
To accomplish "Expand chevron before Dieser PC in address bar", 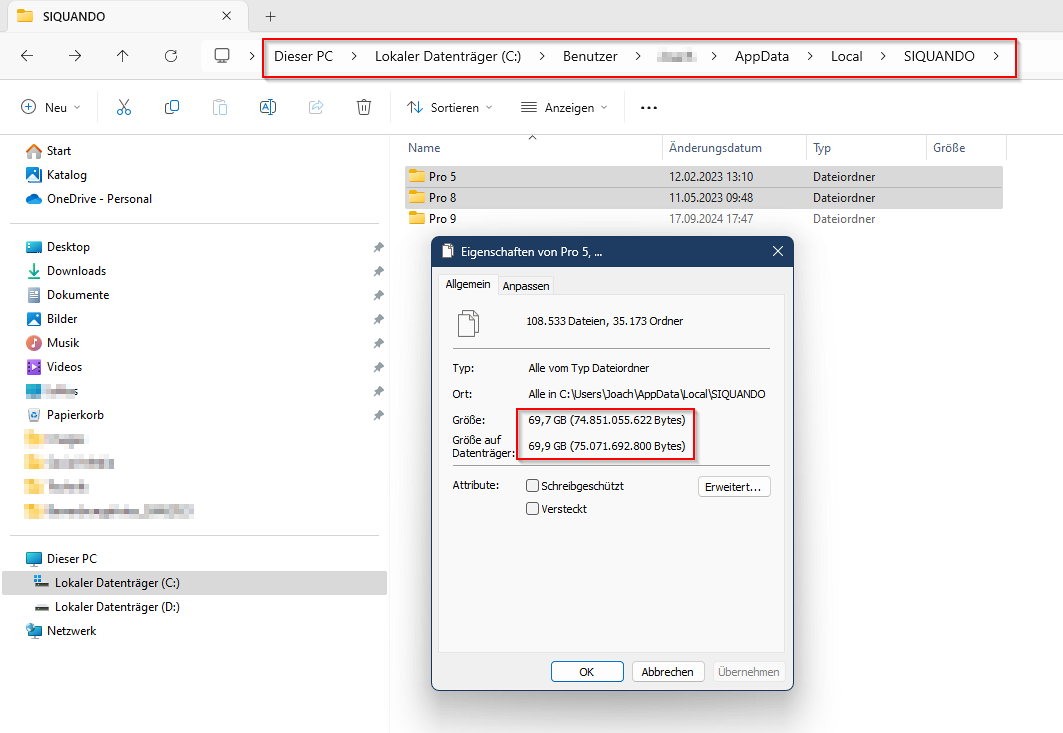I will click(x=252, y=56).
